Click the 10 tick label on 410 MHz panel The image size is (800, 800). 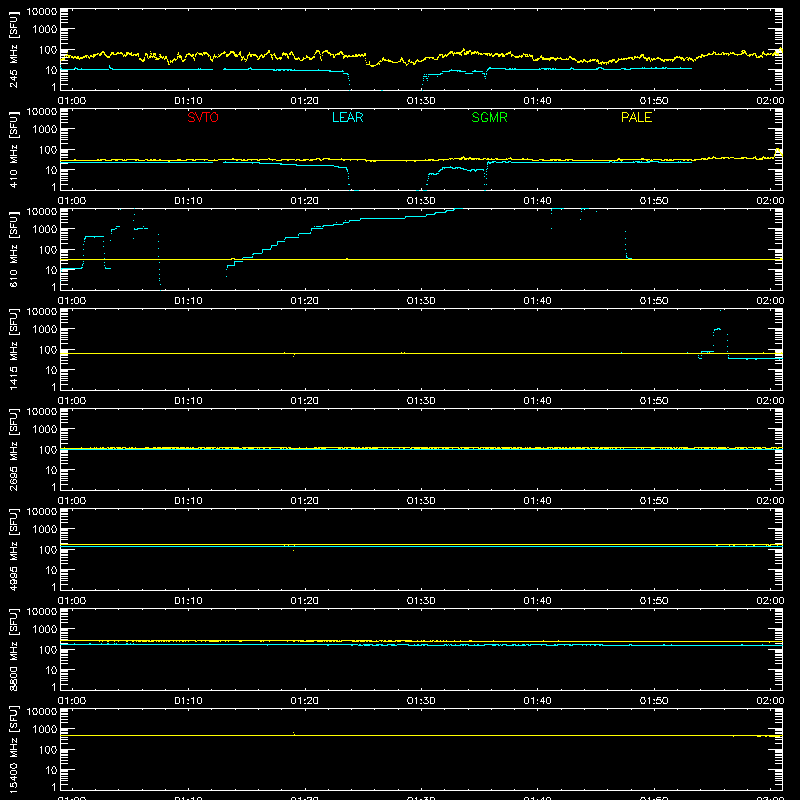click(x=52, y=170)
